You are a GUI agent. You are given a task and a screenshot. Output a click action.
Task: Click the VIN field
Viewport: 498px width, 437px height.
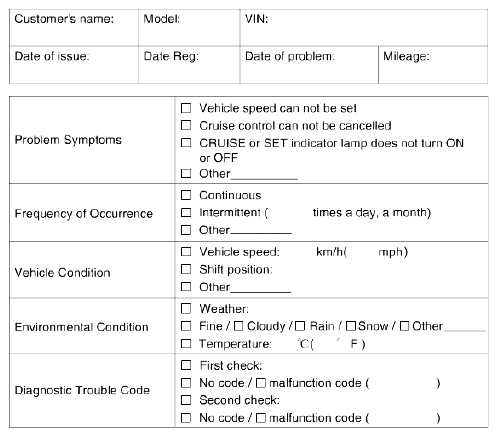pos(364,28)
